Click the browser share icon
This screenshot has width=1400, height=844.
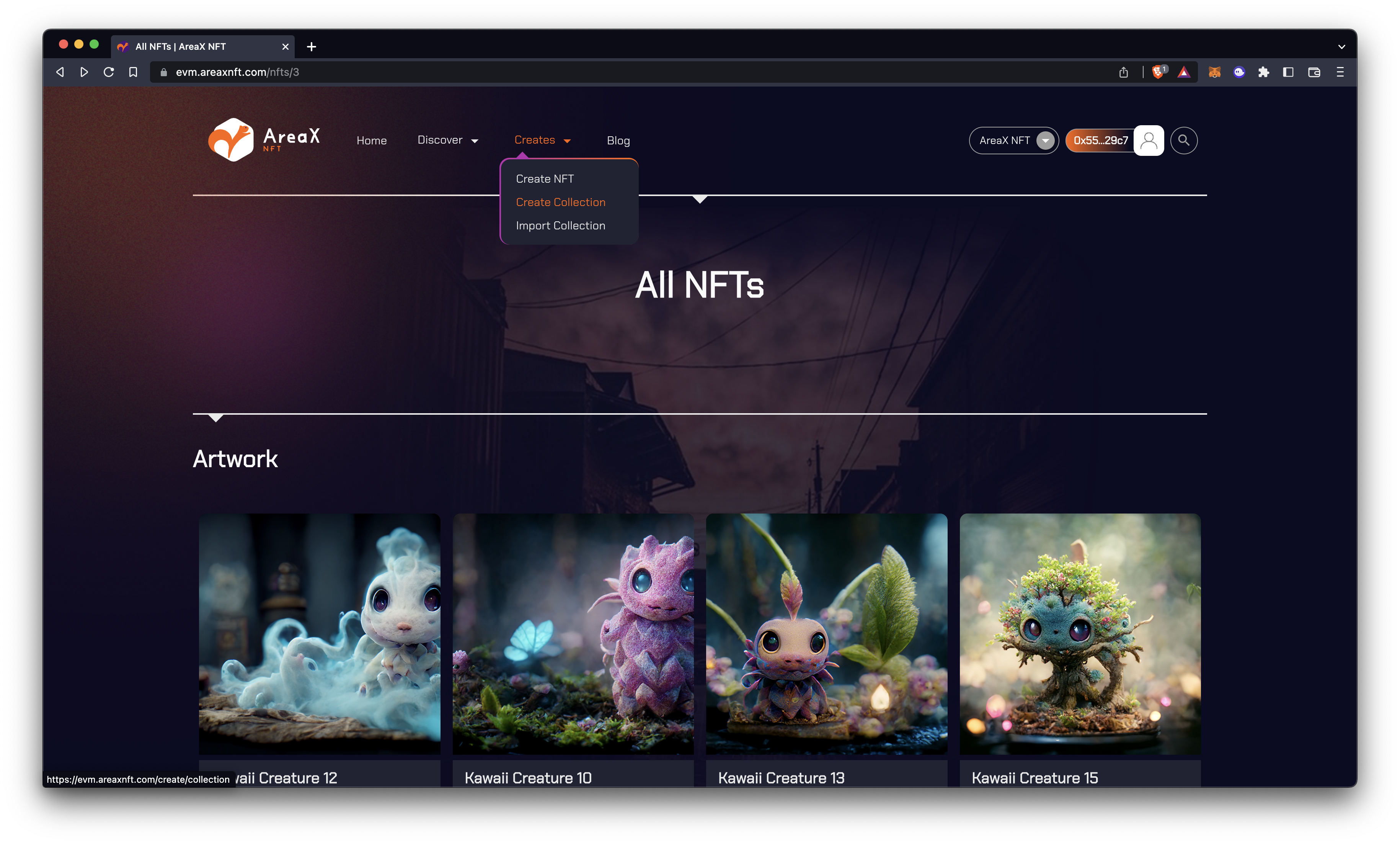(1123, 72)
